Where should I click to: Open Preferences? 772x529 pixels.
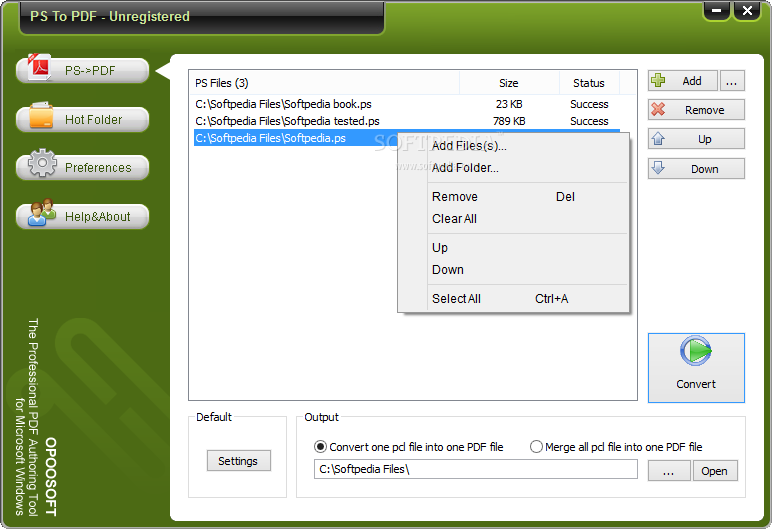(82, 167)
